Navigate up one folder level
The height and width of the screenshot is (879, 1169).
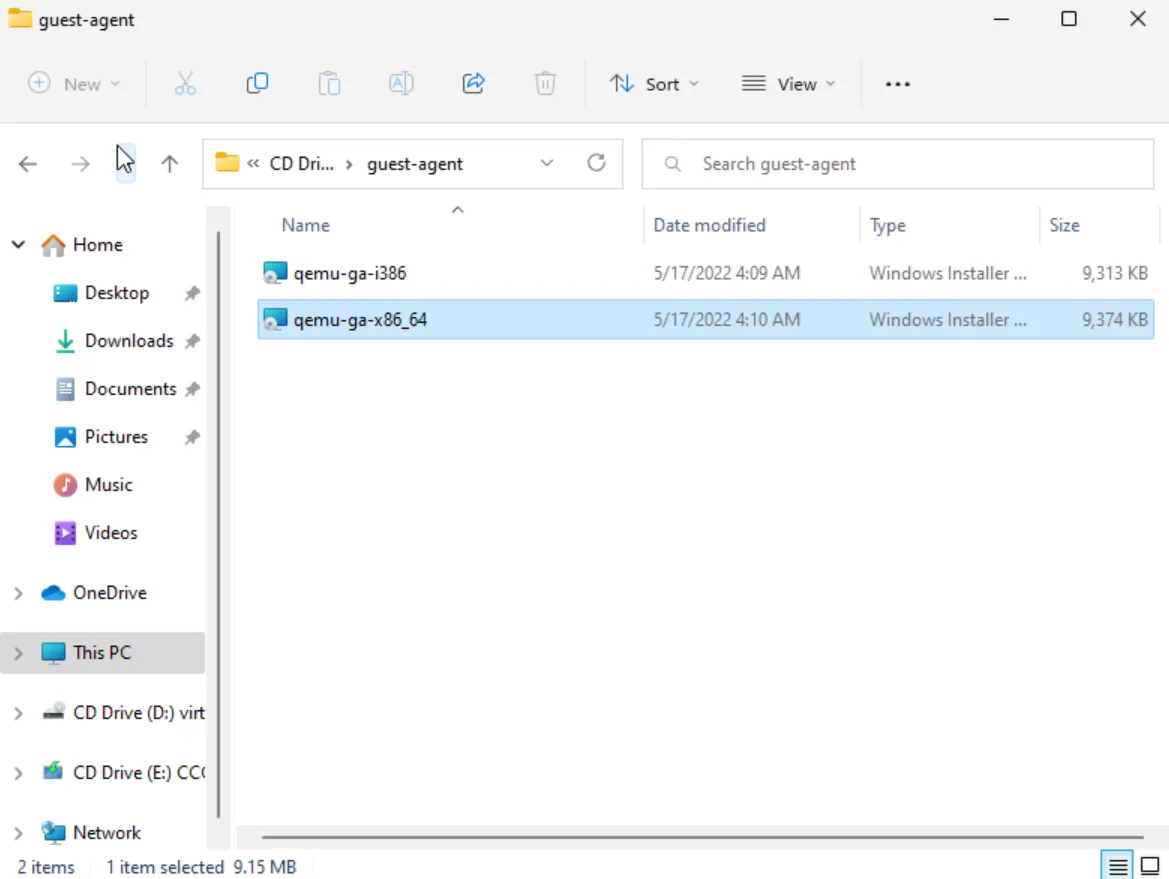click(x=169, y=164)
